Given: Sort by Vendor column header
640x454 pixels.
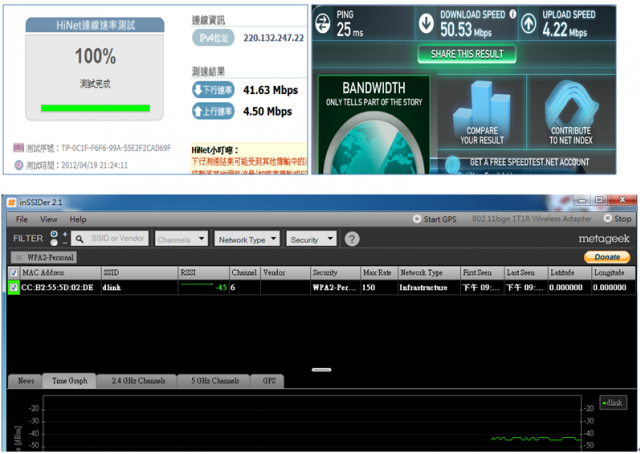Looking at the screenshot, I should pos(285,273).
